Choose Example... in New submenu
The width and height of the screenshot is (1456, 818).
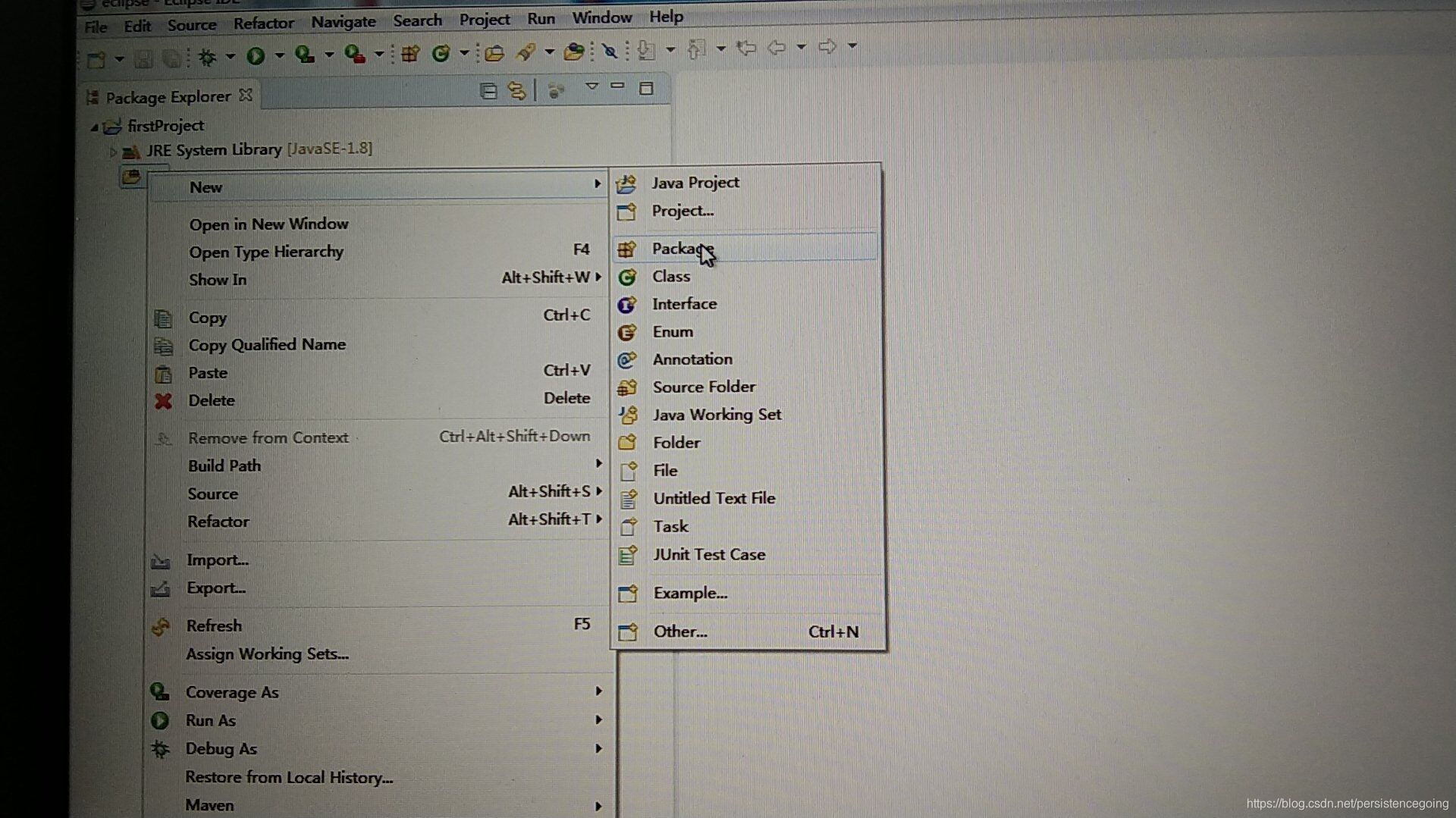point(747,594)
